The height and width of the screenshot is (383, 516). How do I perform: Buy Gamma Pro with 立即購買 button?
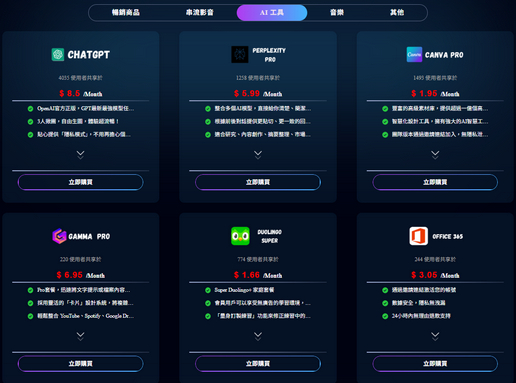point(81,364)
